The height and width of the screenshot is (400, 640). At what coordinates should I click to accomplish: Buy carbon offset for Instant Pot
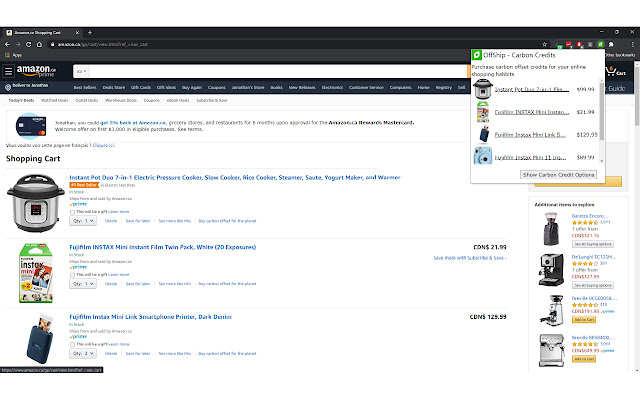tap(227, 221)
